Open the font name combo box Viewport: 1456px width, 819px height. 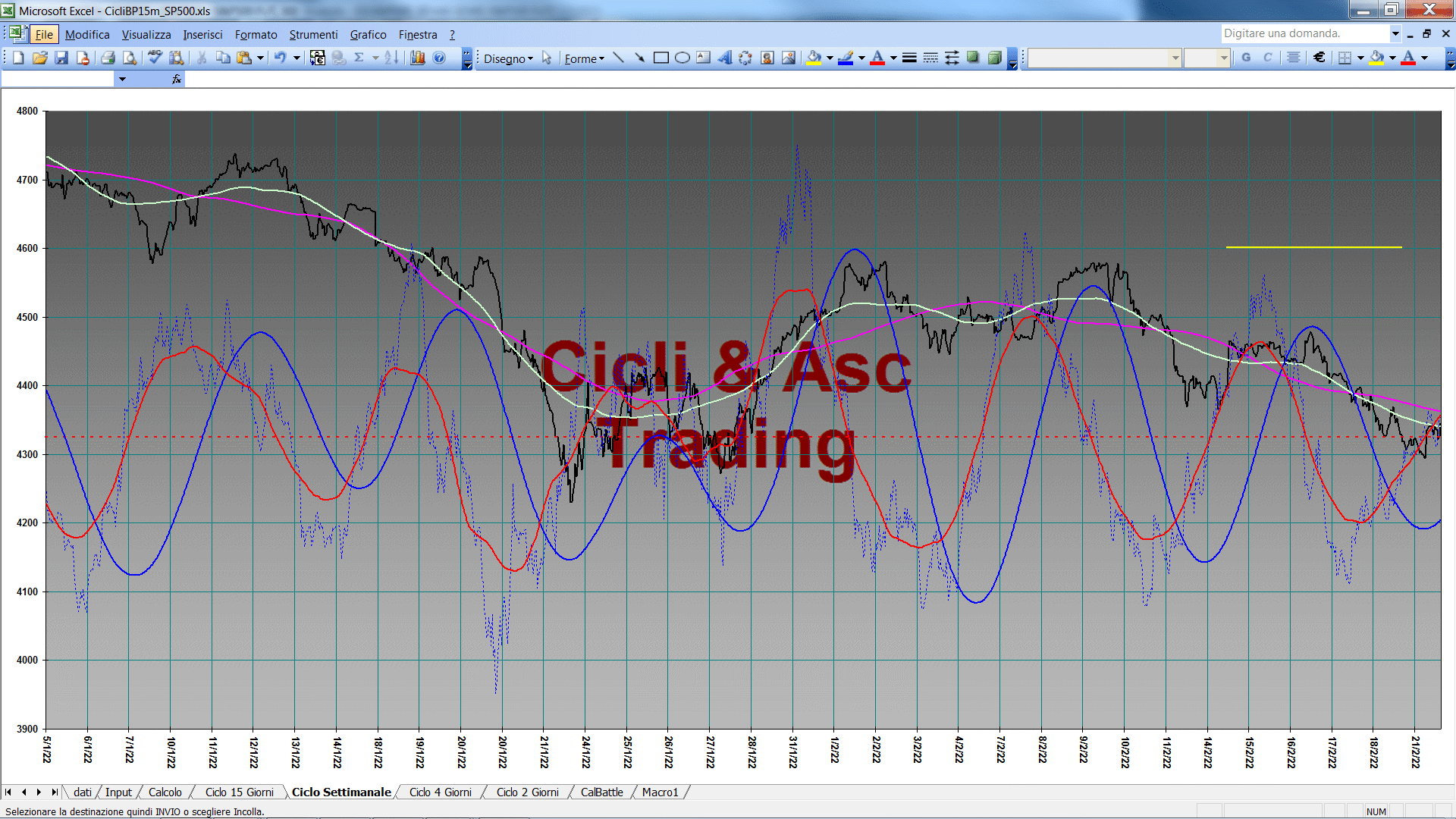(1105, 58)
